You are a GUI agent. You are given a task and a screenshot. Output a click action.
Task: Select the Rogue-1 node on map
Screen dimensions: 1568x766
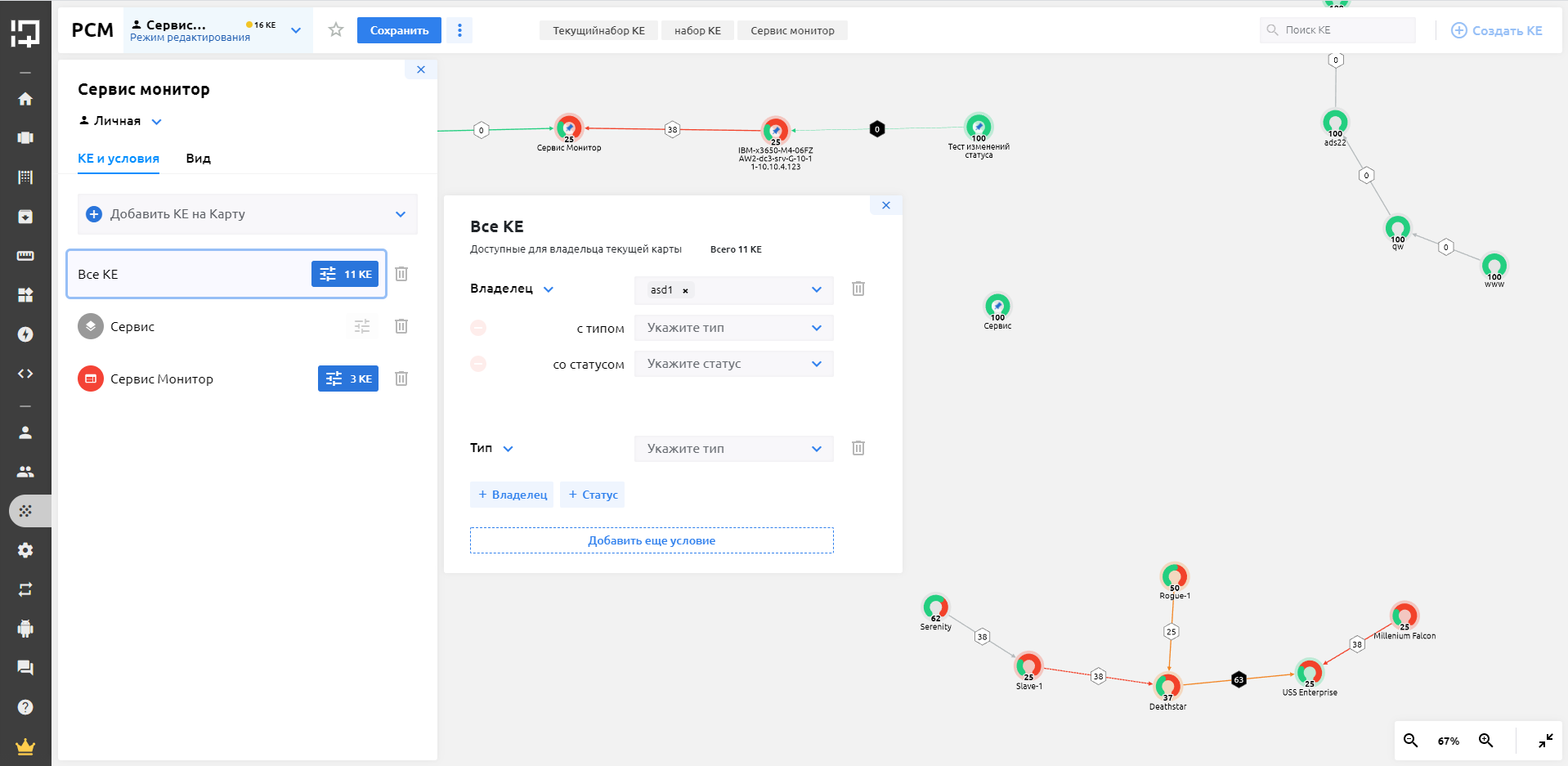(1175, 576)
